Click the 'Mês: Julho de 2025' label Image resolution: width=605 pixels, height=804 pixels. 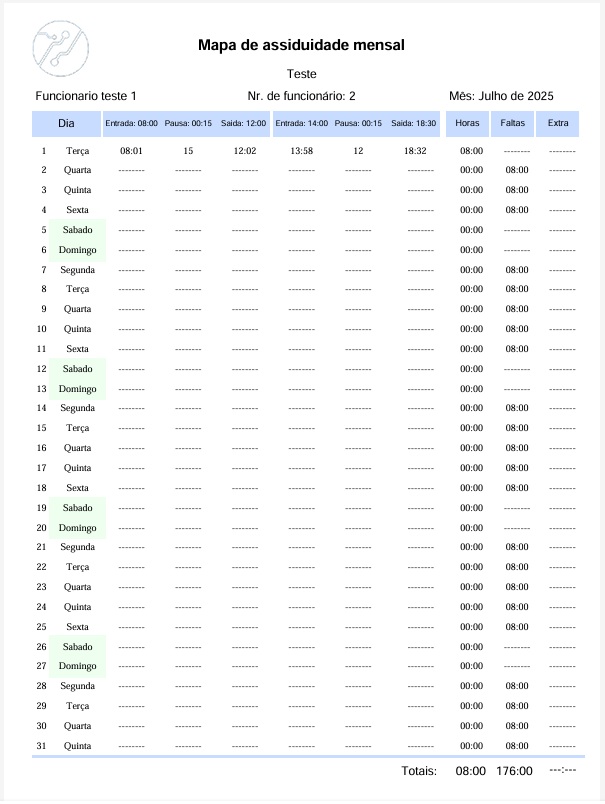[x=501, y=96]
